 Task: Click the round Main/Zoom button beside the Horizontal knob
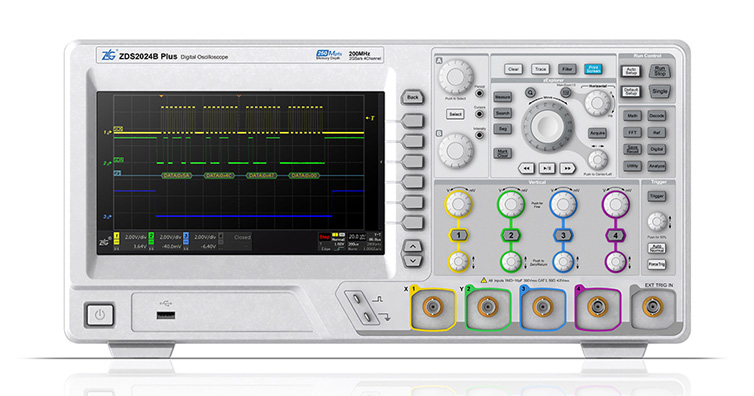click(566, 92)
